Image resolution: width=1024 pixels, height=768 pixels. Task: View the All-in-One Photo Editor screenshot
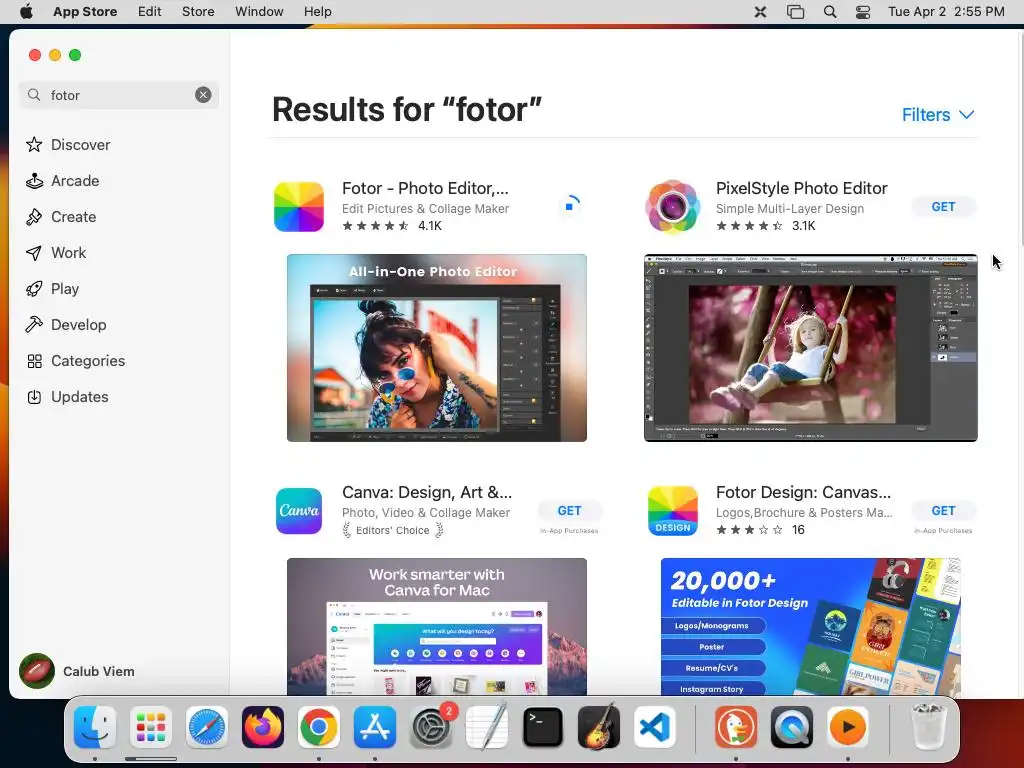coord(437,347)
